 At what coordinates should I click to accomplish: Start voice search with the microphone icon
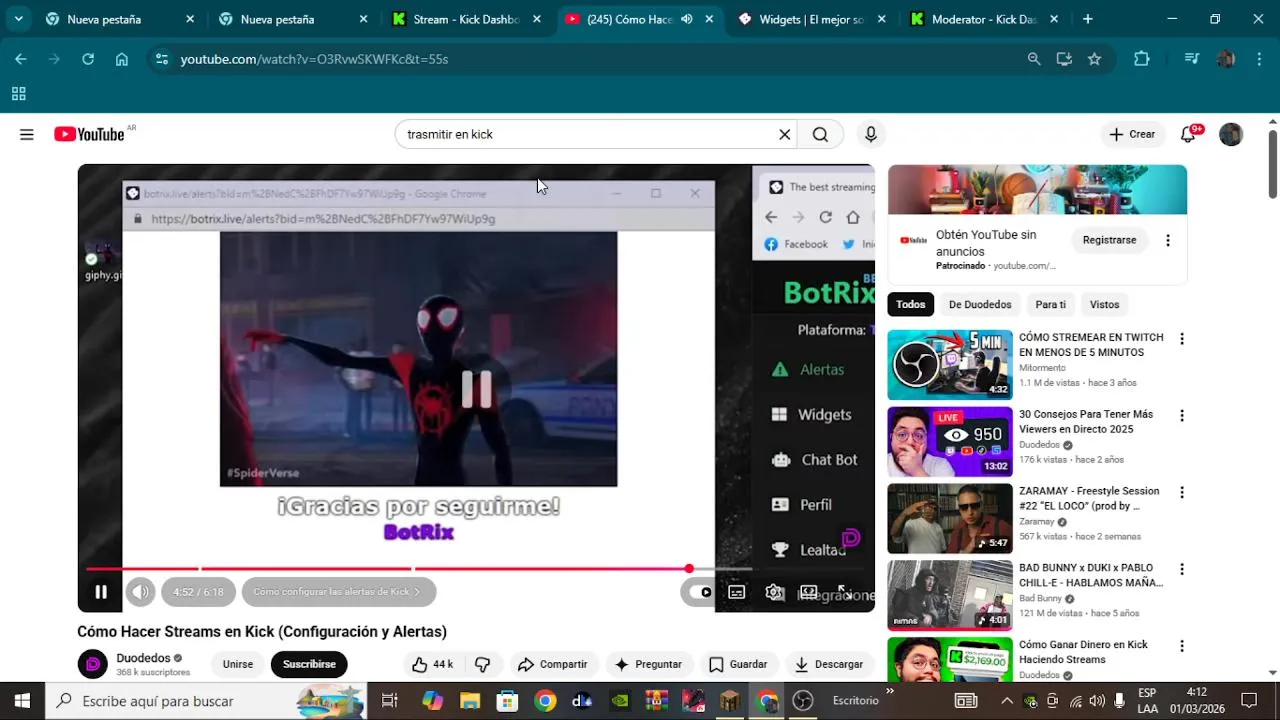[871, 135]
